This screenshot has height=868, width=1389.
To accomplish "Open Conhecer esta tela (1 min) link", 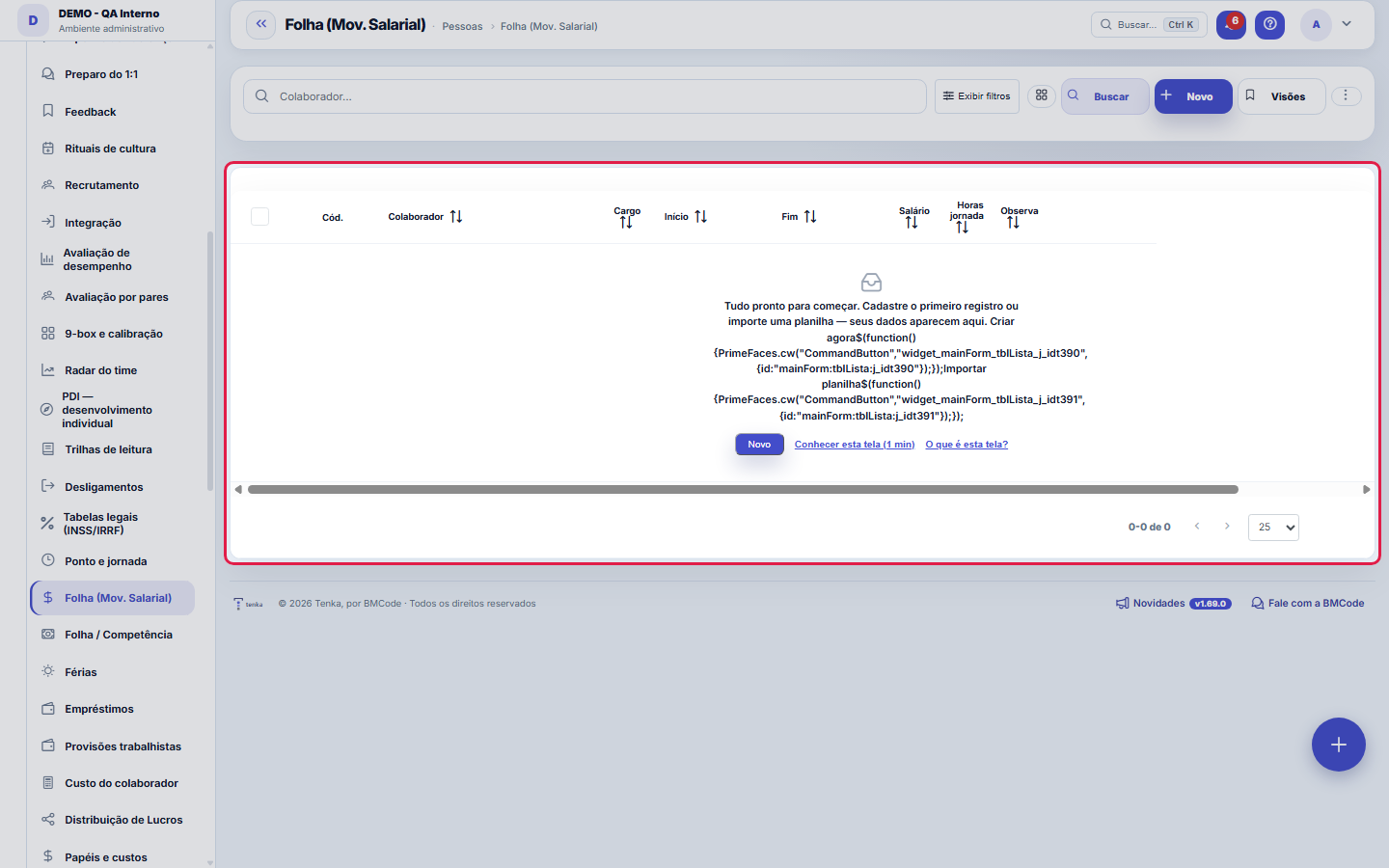I will point(855,445).
